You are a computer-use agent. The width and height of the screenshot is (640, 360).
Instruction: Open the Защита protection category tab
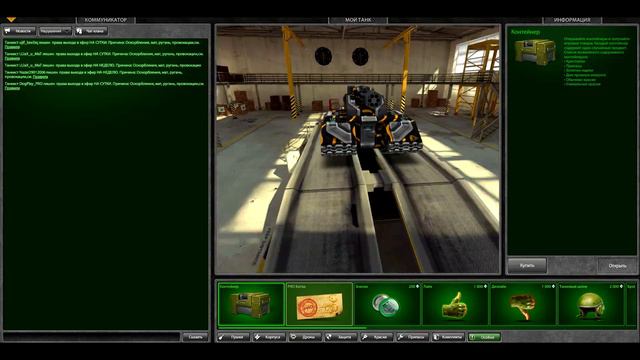tap(340, 337)
